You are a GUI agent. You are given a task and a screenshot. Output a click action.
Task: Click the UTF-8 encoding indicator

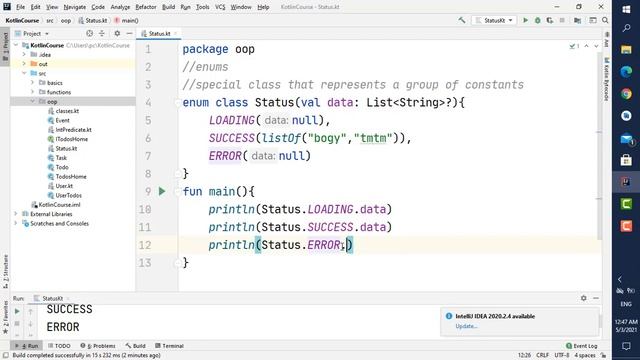pyautogui.click(x=562, y=355)
